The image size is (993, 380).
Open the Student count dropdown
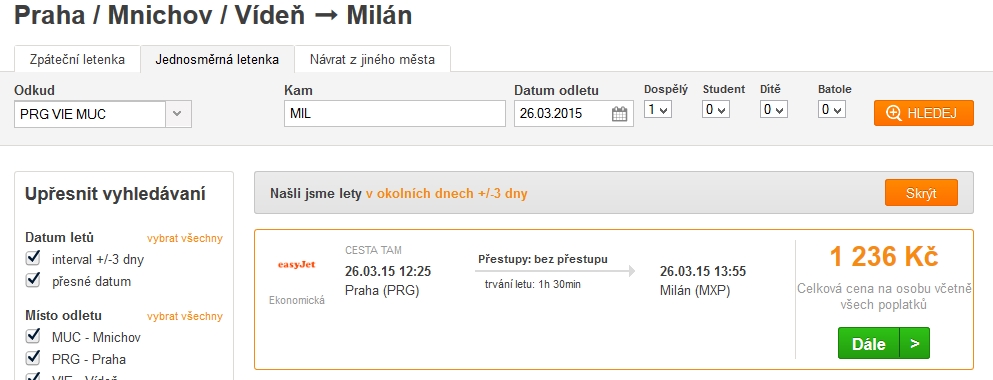click(x=716, y=110)
